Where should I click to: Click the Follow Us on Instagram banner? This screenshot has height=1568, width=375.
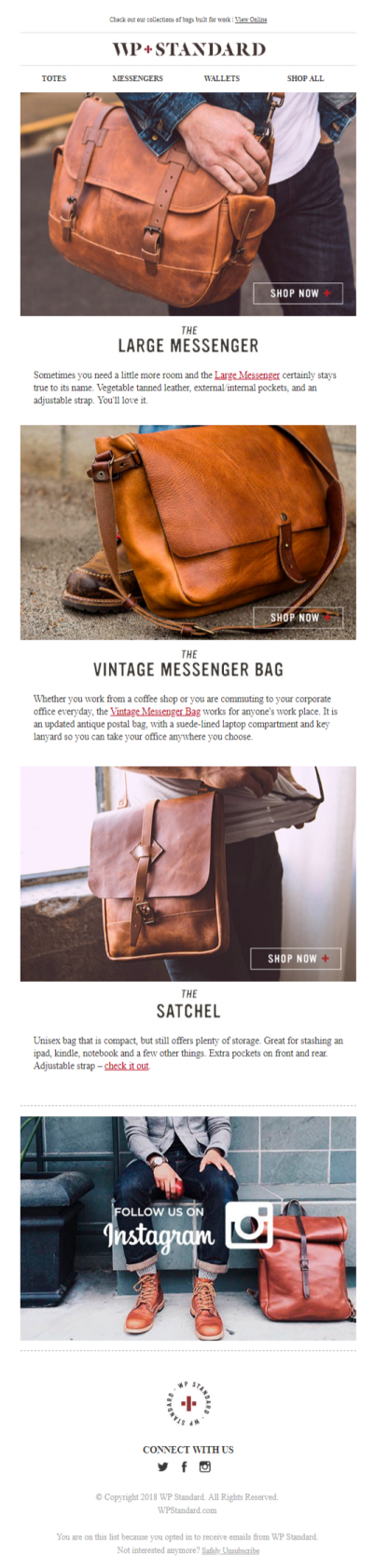188,1228
